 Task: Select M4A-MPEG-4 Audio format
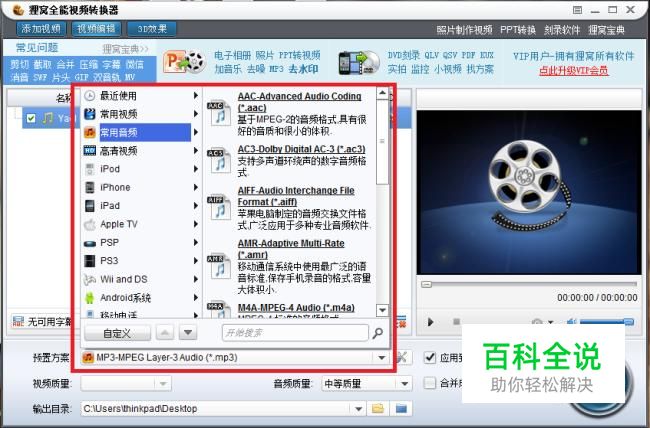point(296,308)
